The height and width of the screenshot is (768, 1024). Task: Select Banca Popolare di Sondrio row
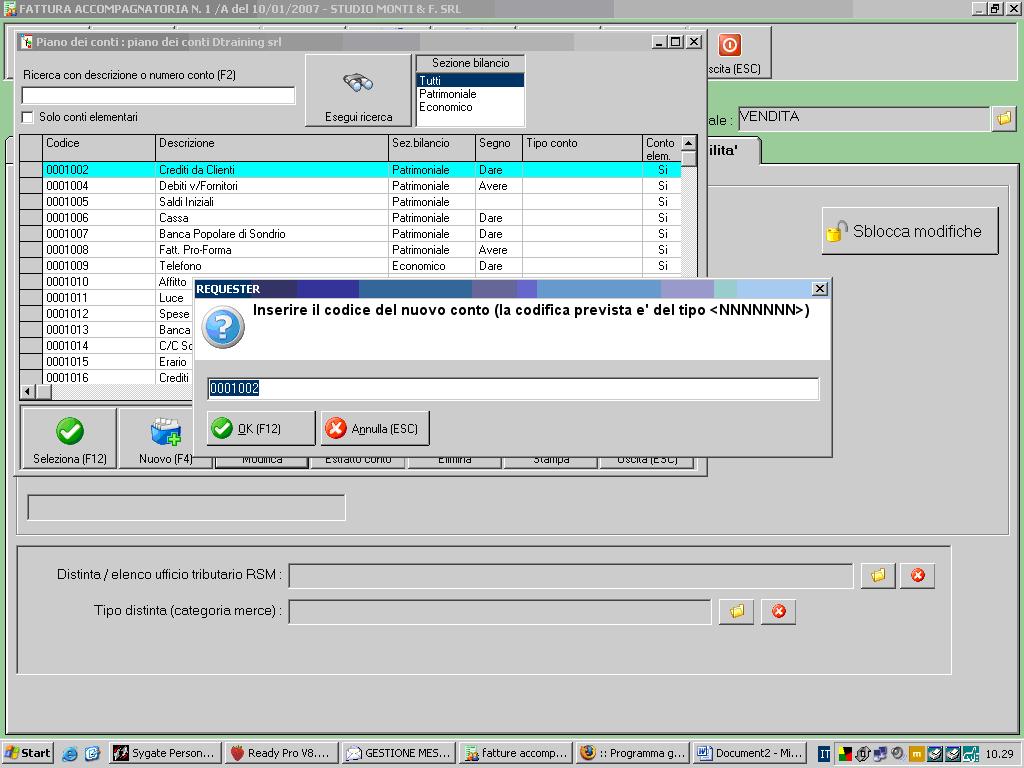pos(362,234)
